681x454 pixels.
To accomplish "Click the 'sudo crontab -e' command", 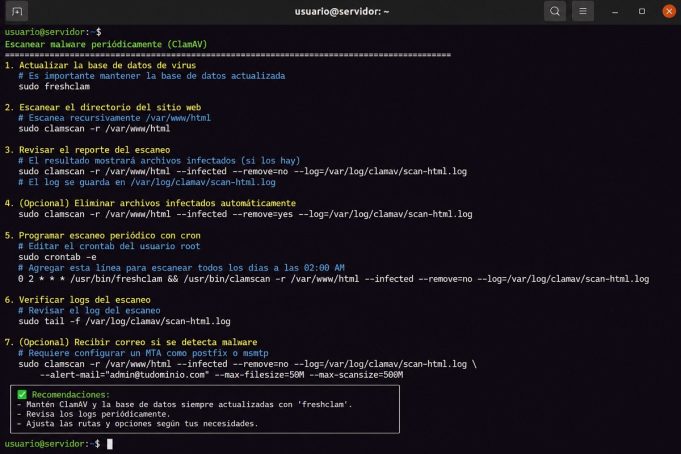I will (57, 257).
